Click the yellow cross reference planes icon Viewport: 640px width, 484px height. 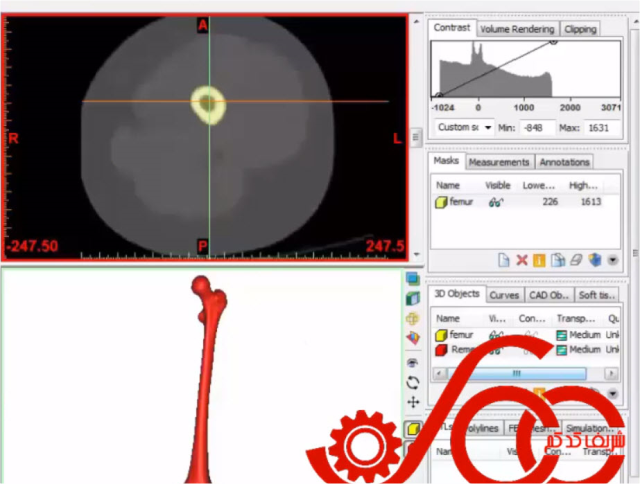pos(413,318)
